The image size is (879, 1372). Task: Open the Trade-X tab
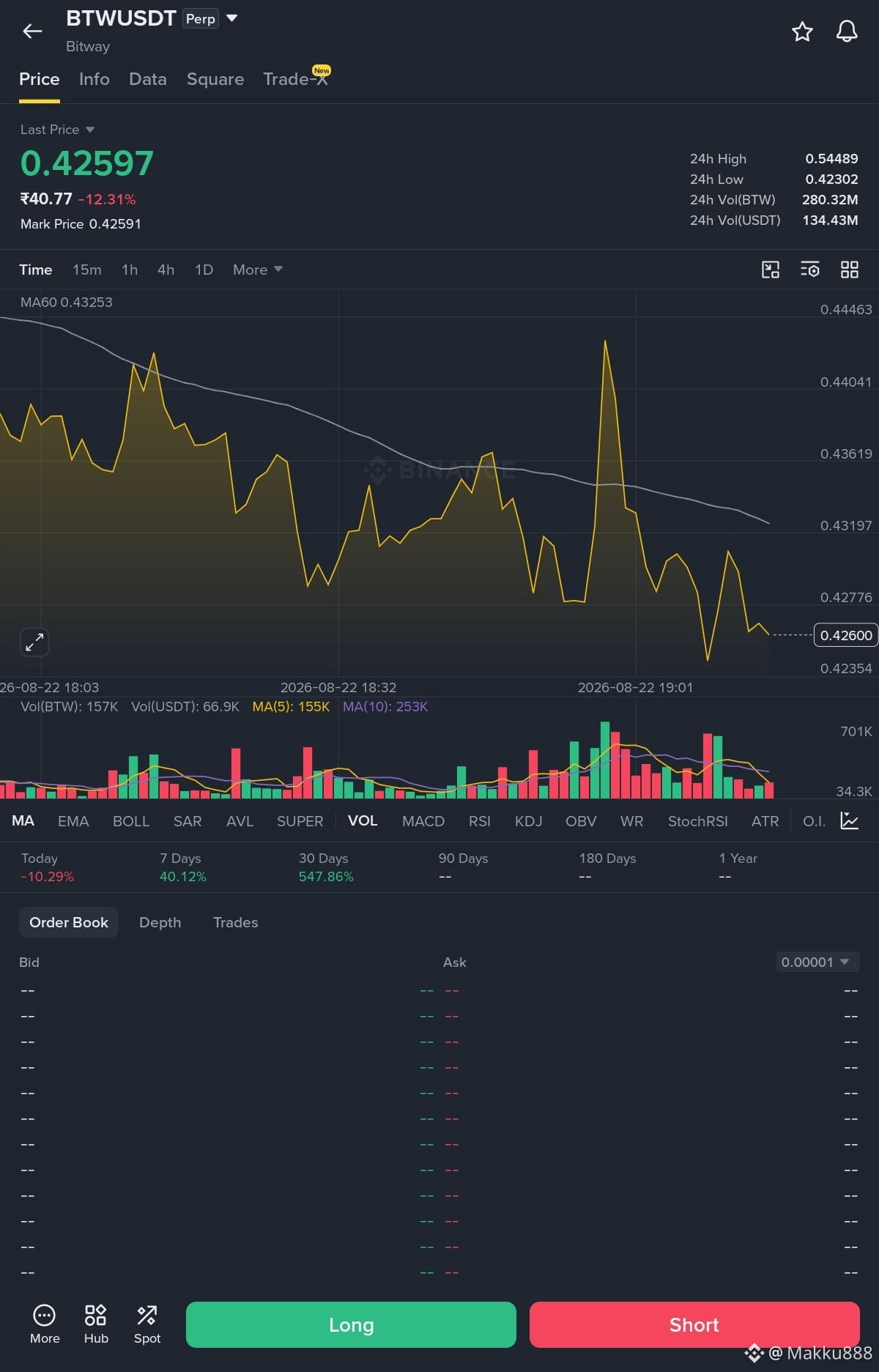pos(296,78)
